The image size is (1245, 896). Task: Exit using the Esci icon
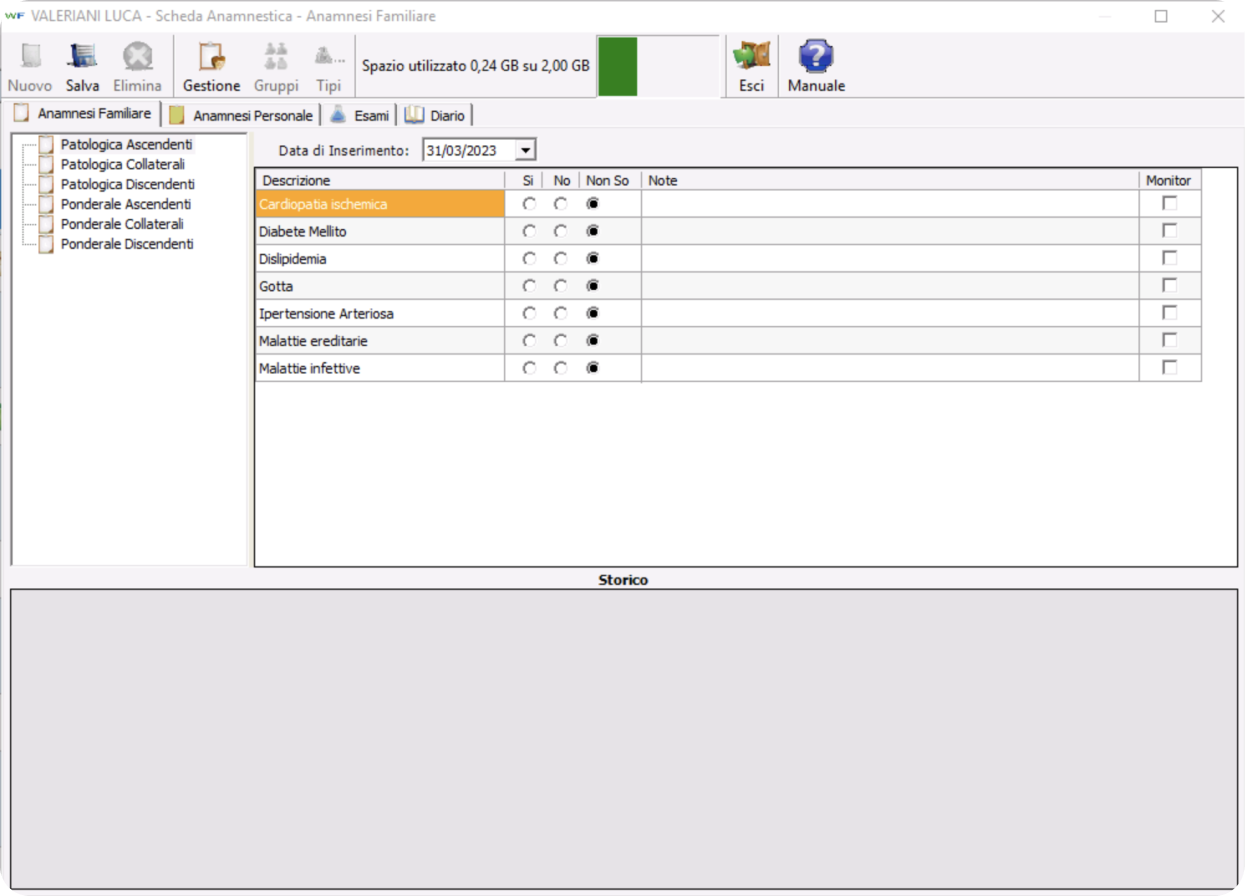(751, 67)
